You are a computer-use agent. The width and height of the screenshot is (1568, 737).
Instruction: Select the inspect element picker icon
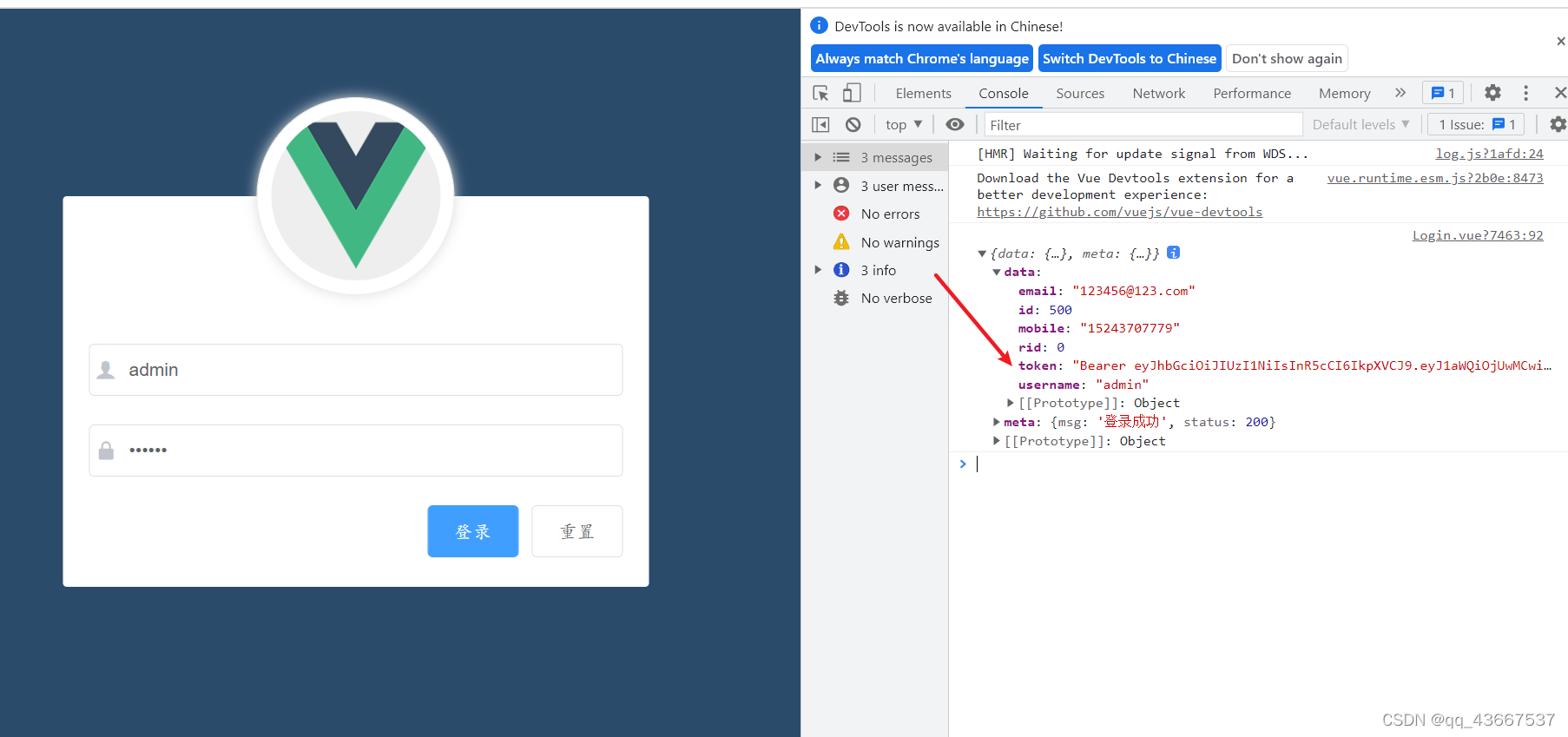pyautogui.click(x=820, y=93)
